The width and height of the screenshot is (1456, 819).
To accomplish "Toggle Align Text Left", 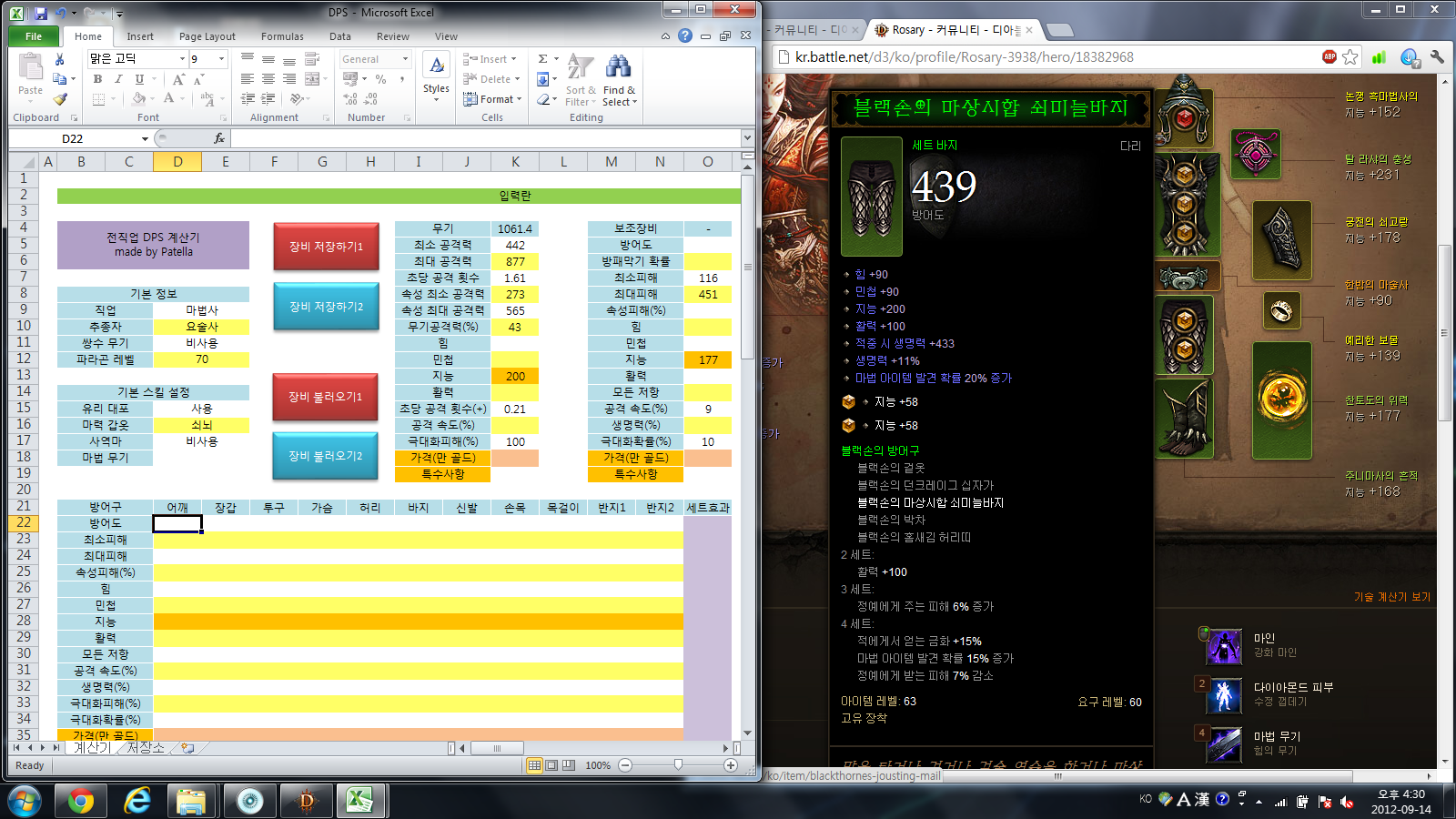I will pos(248,79).
